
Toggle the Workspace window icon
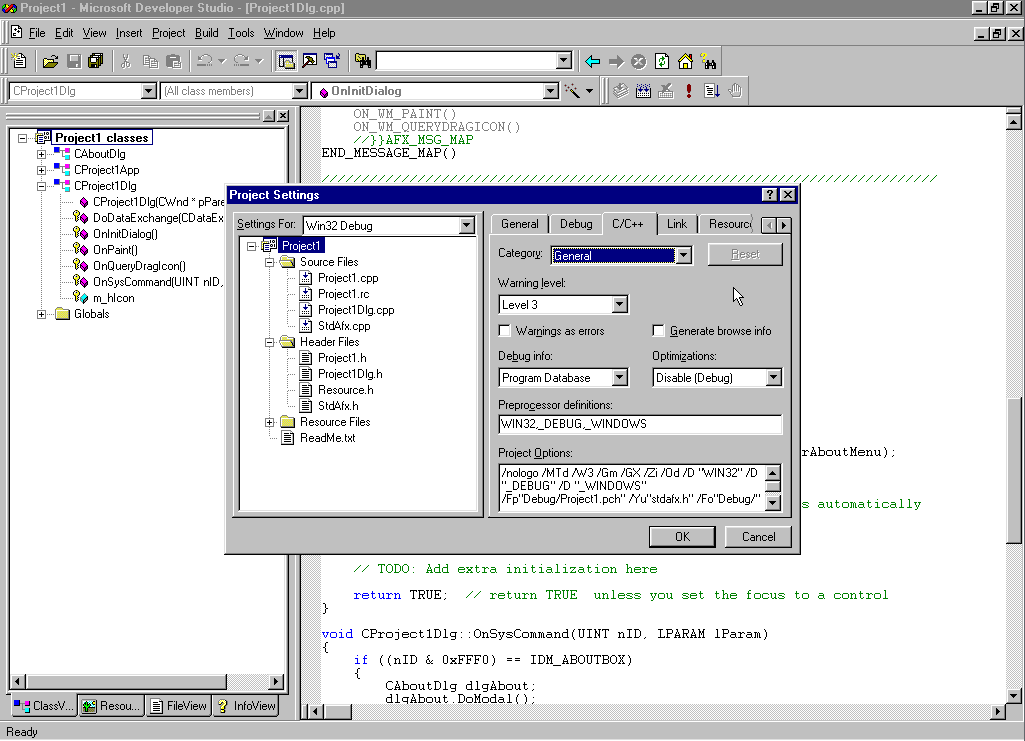[285, 61]
